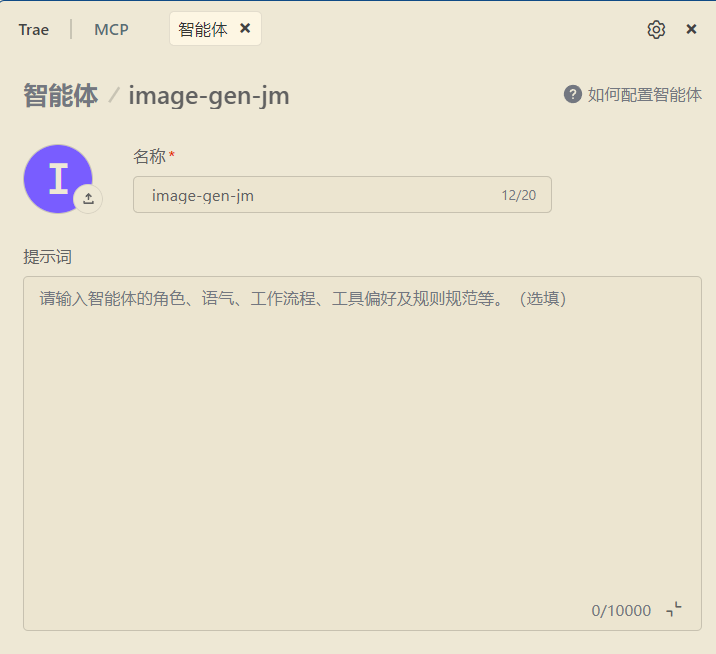Screen dimensions: 716x654
Task: Open 如何配置智能体 help link
Action: tap(644, 95)
